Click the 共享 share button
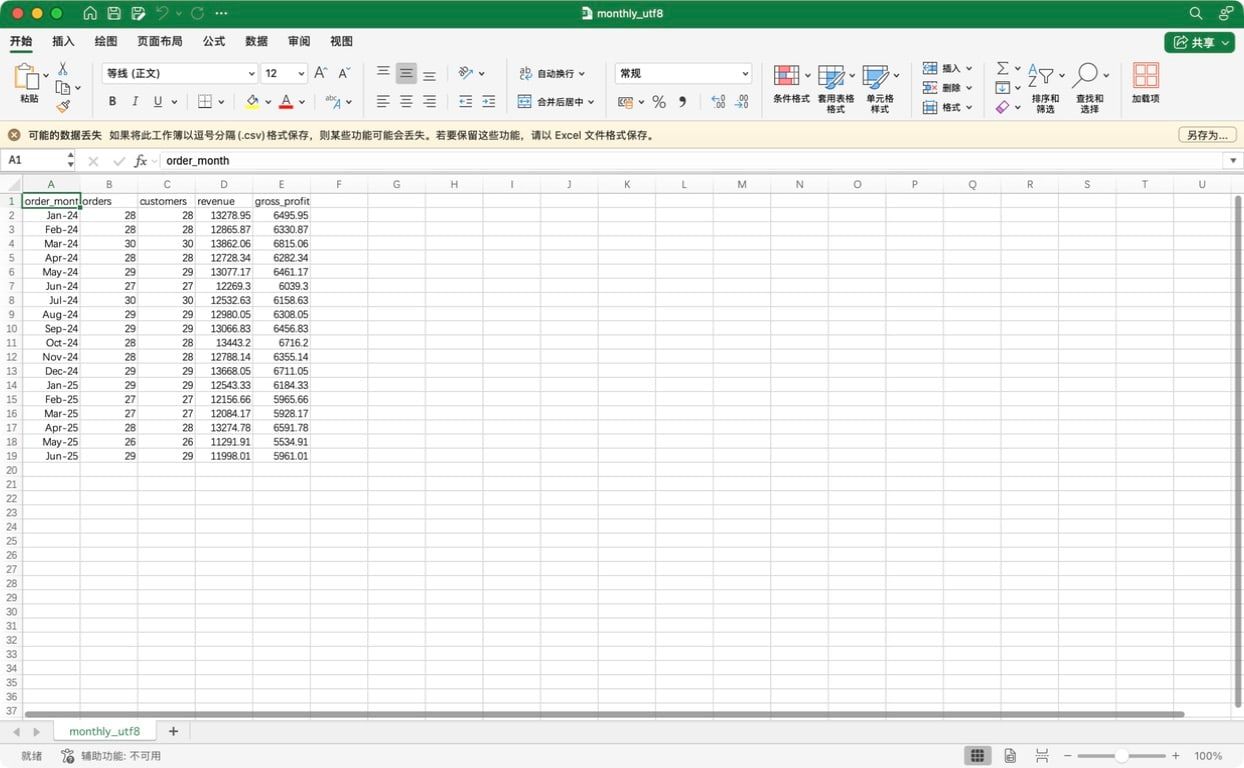 (x=1199, y=42)
